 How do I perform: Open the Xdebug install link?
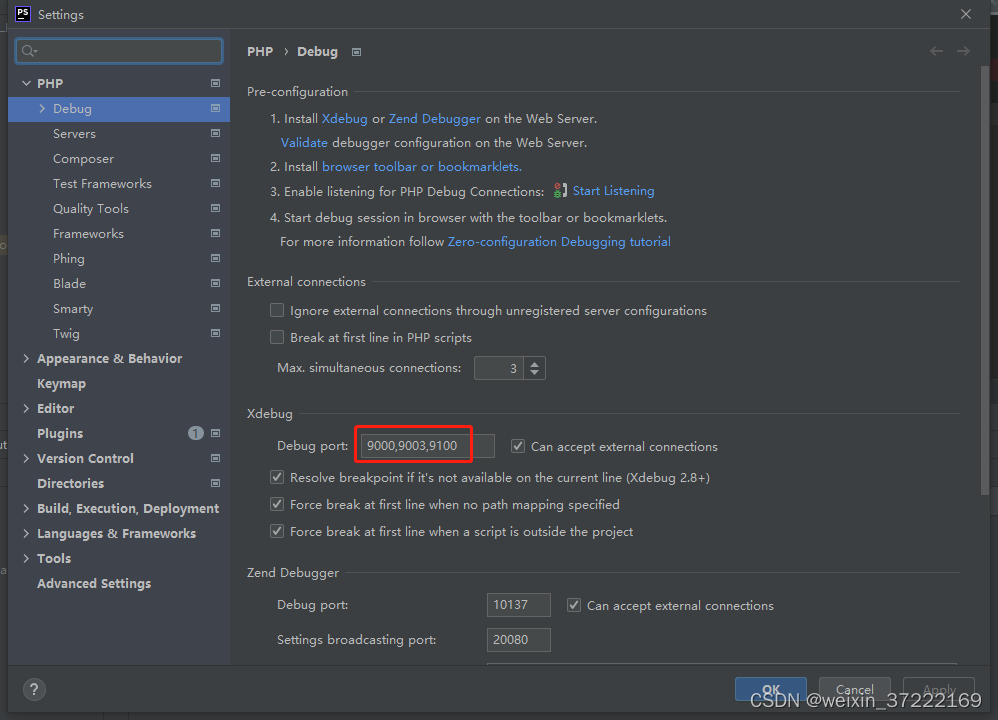[344, 118]
